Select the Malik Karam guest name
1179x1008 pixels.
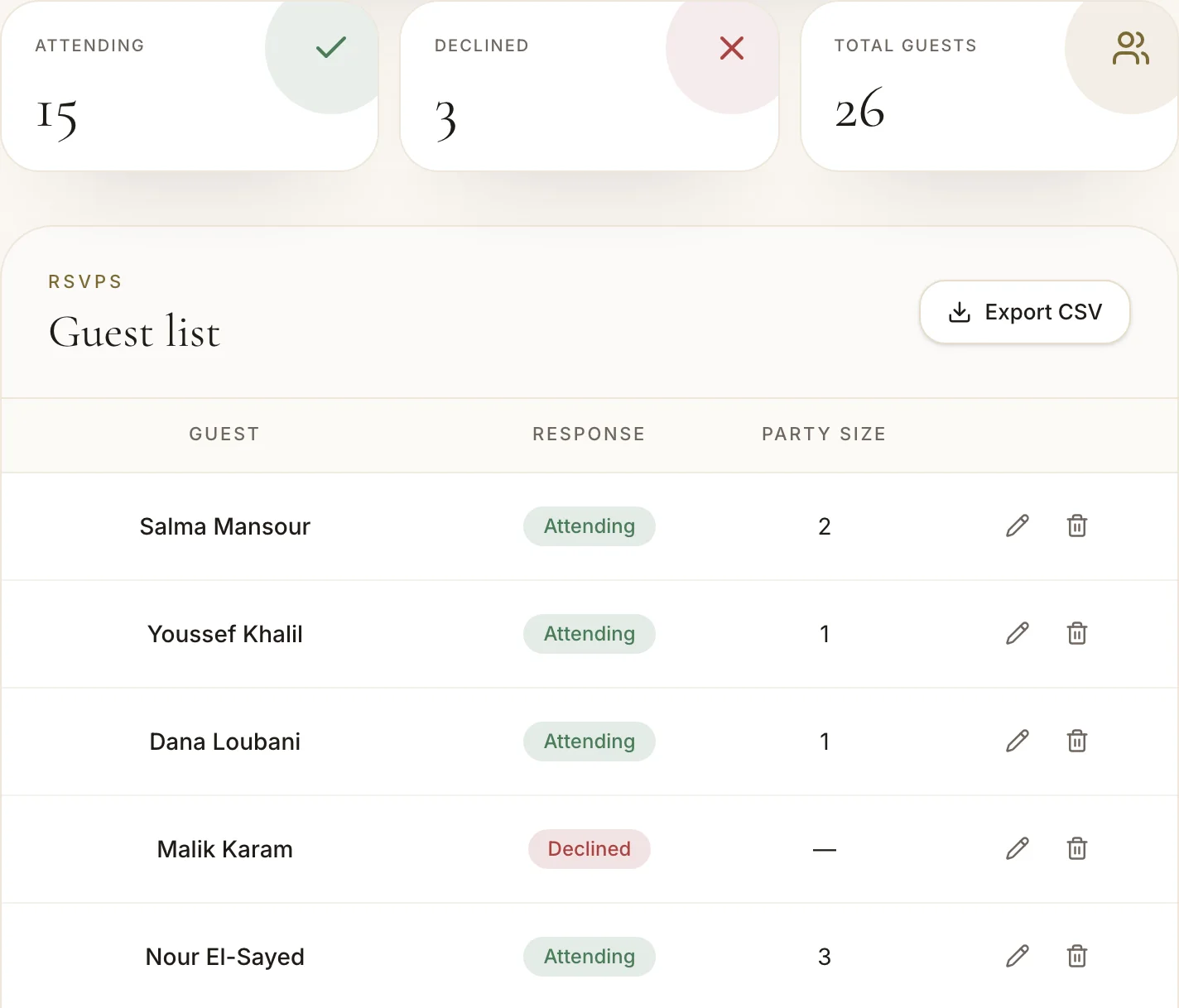pos(225,849)
